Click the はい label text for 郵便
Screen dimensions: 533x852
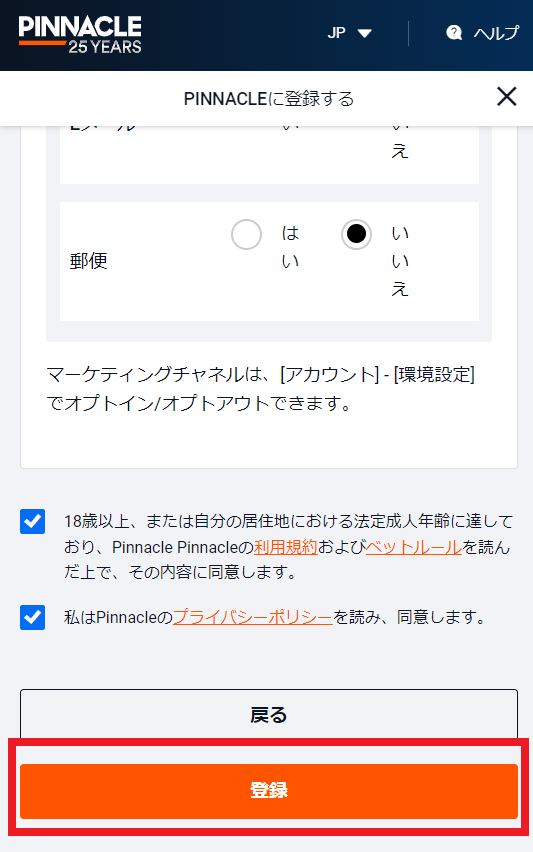coord(290,247)
